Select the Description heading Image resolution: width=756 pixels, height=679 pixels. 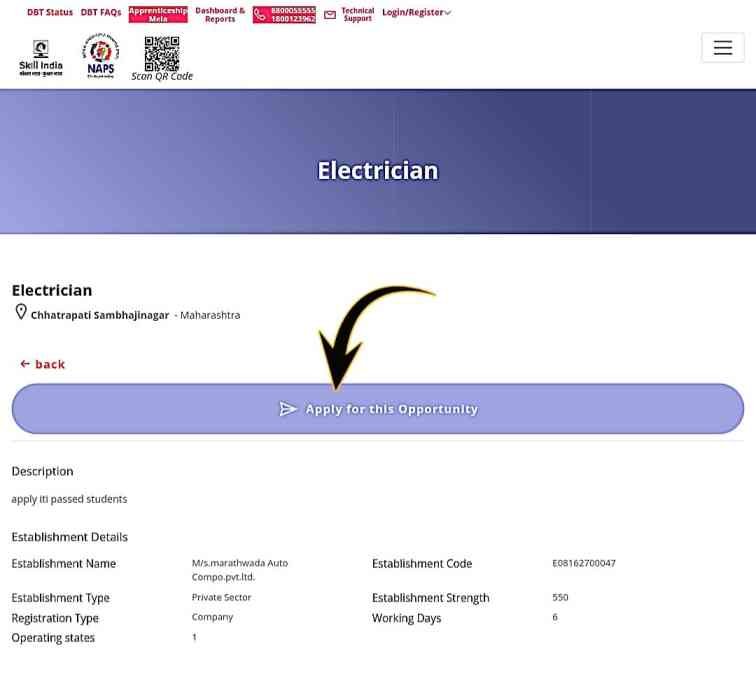pyautogui.click(x=42, y=471)
